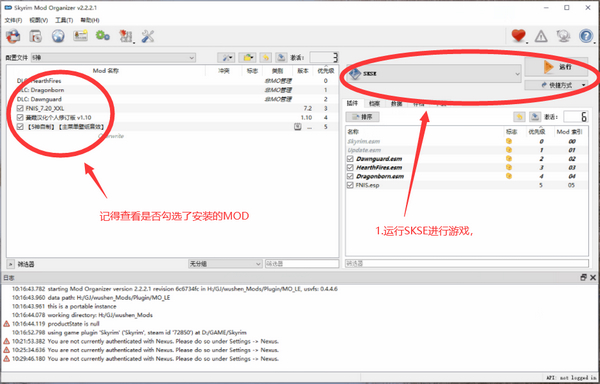Open the profiles ID card icon
The width and height of the screenshot is (600, 384).
click(x=81, y=36)
